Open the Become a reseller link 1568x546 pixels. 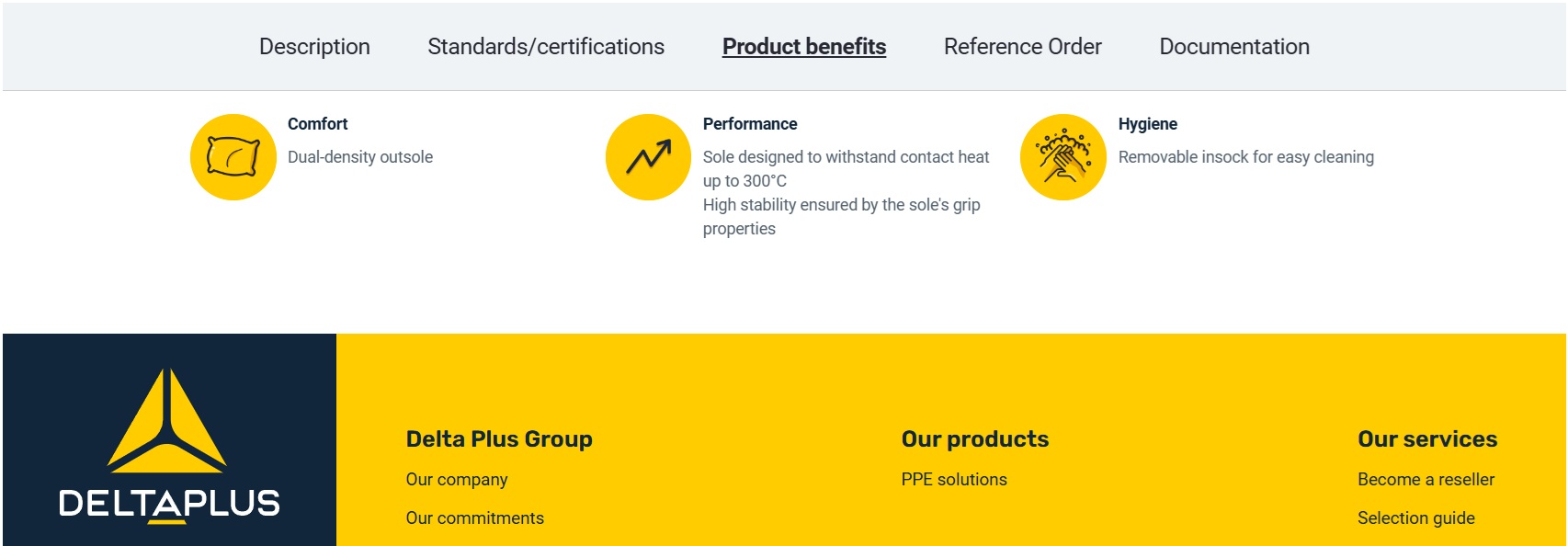pos(1426,480)
